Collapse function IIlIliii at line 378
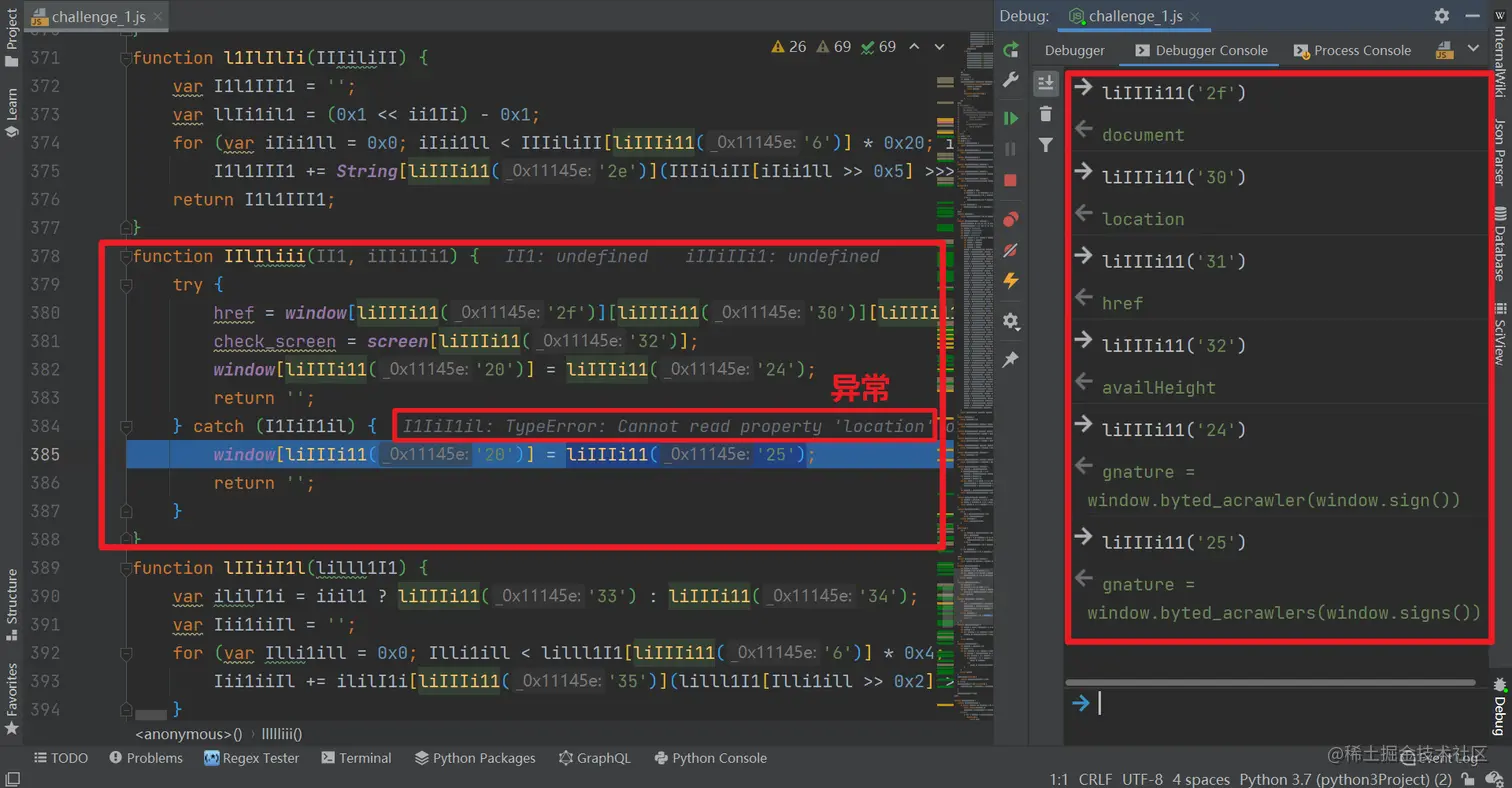The width and height of the screenshot is (1512, 788). (x=125, y=257)
